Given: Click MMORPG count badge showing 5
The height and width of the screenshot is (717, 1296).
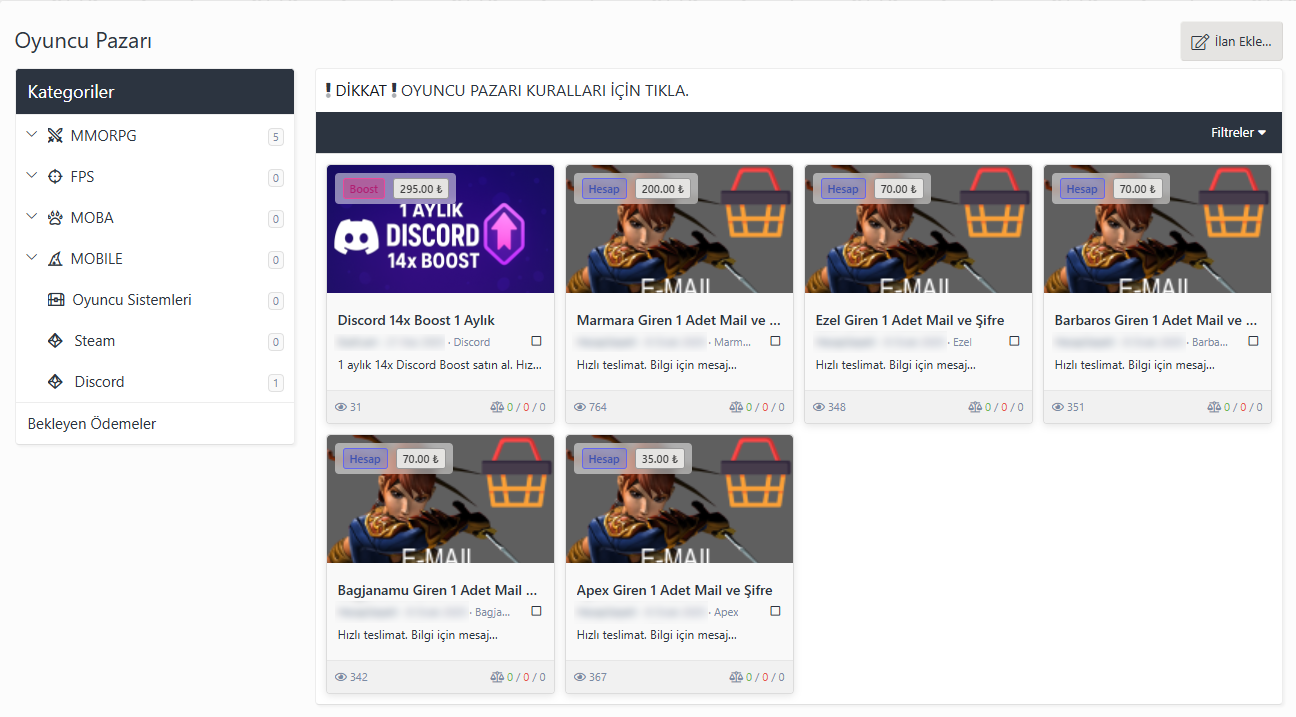Looking at the screenshot, I should click(276, 137).
